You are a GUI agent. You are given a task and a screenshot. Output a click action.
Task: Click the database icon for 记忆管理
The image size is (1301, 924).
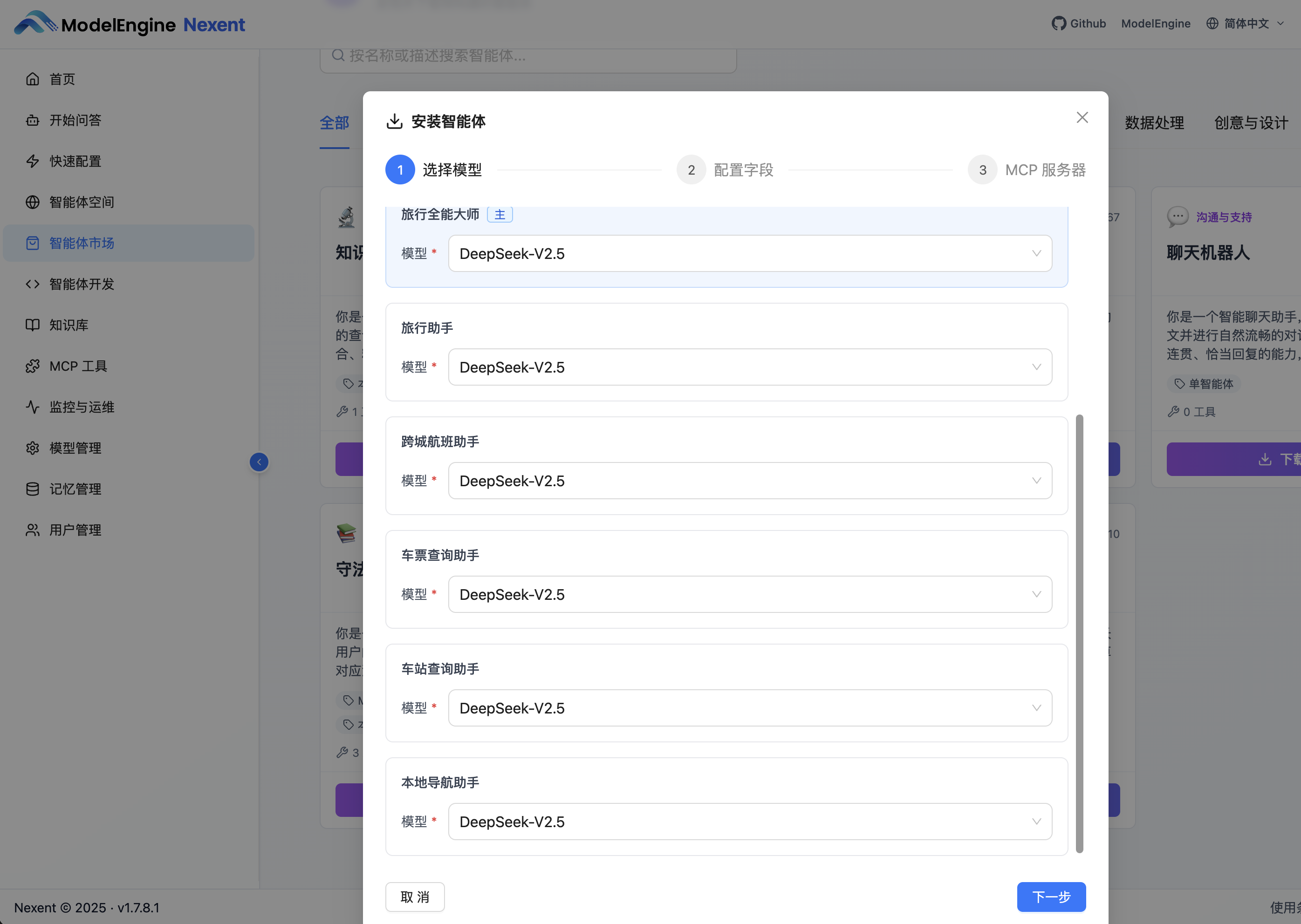33,489
